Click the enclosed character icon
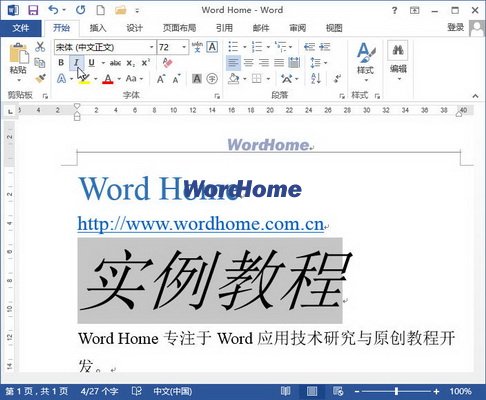Screen dimensions: 486x400 [212, 79]
